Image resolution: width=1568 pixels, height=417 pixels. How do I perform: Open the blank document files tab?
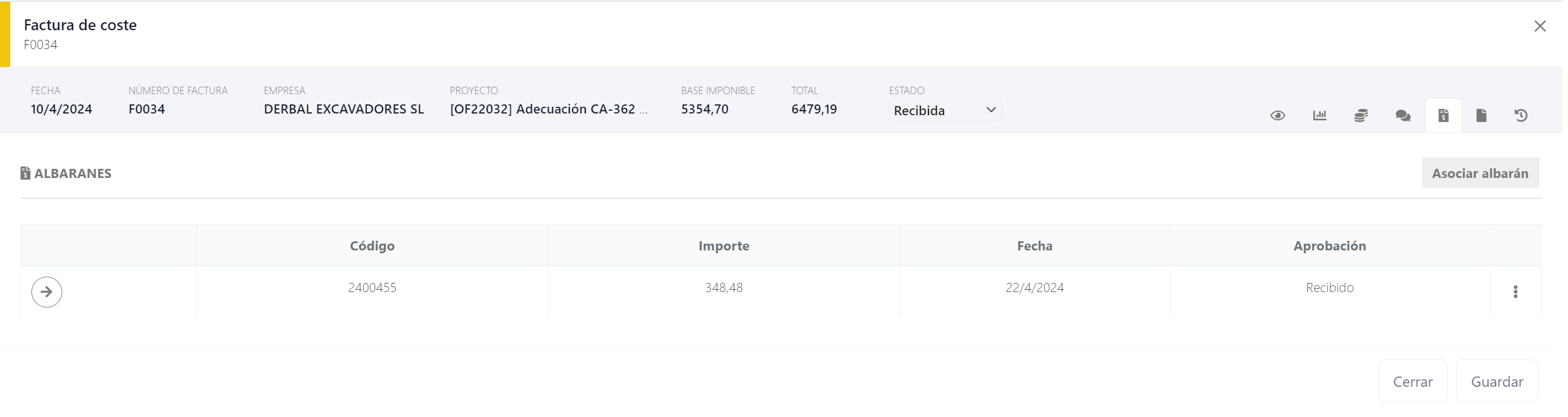coord(1482,115)
